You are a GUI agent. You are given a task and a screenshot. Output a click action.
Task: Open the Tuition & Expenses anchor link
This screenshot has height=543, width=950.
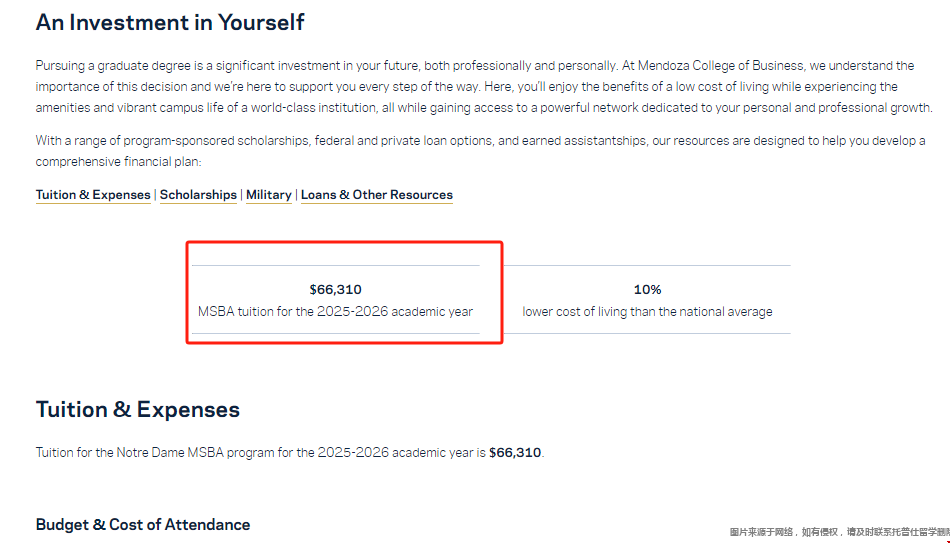pos(93,195)
